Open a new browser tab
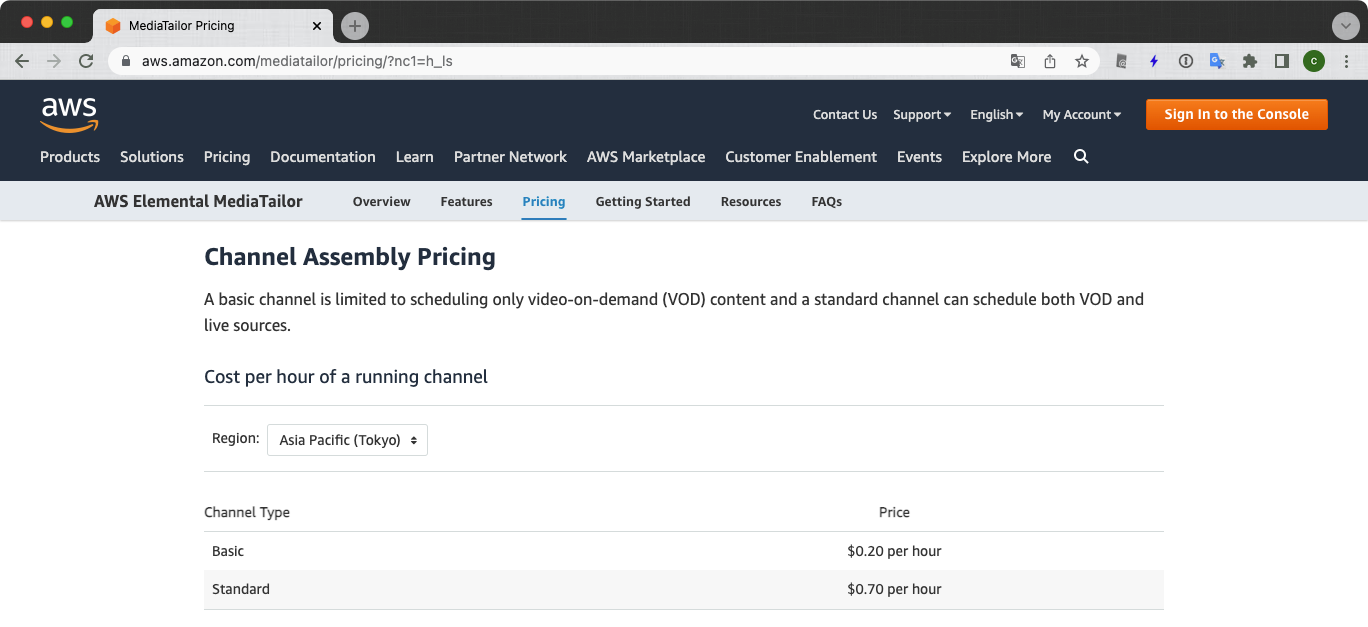The image size is (1368, 627). tap(354, 26)
